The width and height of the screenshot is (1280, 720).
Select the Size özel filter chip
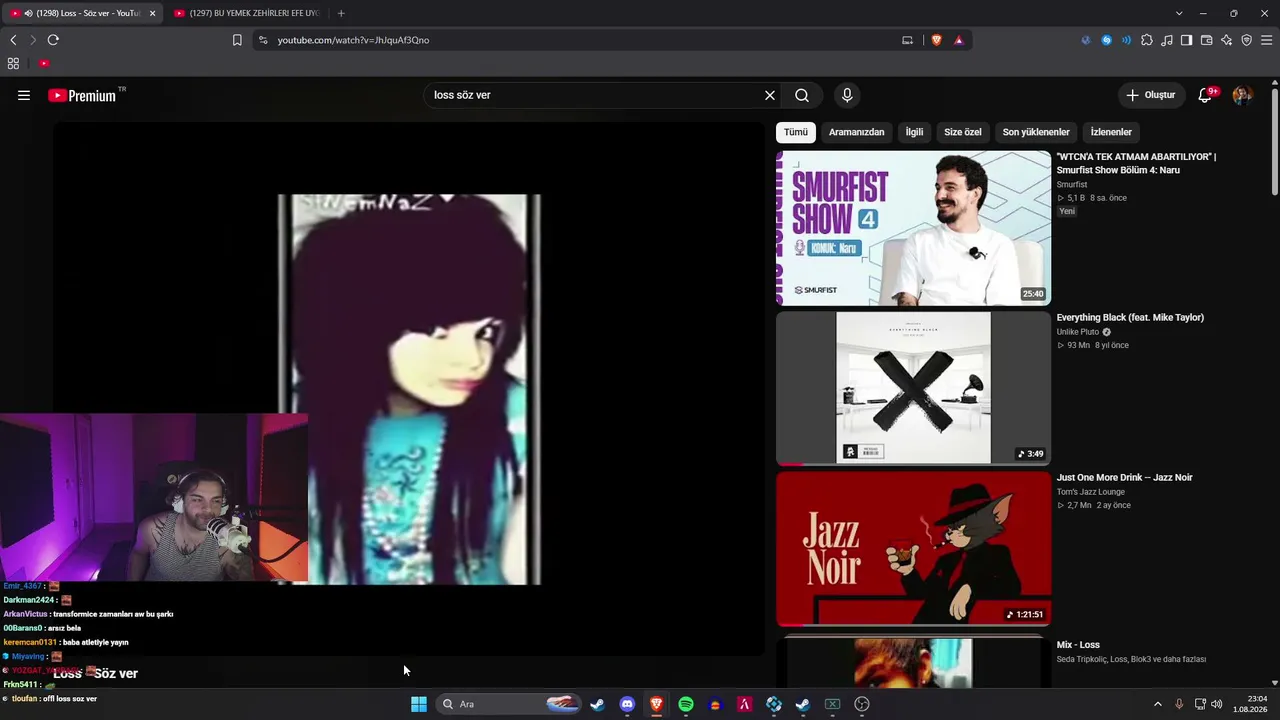coord(963,132)
